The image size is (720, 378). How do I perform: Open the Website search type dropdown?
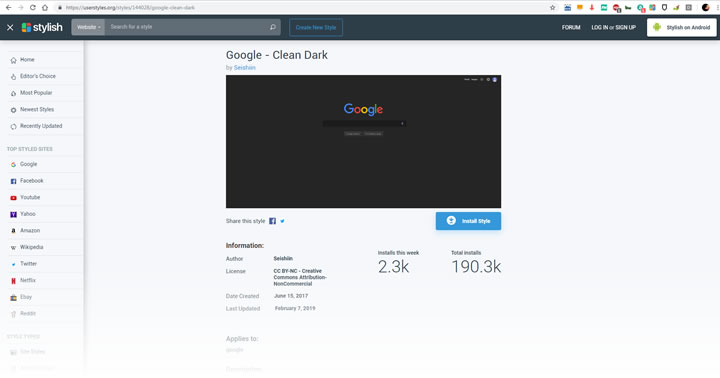[88, 27]
